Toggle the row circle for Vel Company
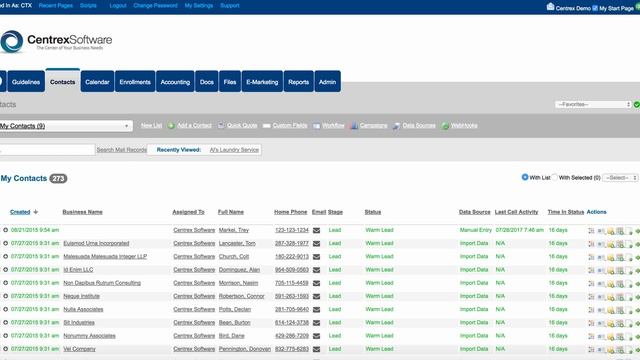The height and width of the screenshot is (360, 640). point(5,349)
